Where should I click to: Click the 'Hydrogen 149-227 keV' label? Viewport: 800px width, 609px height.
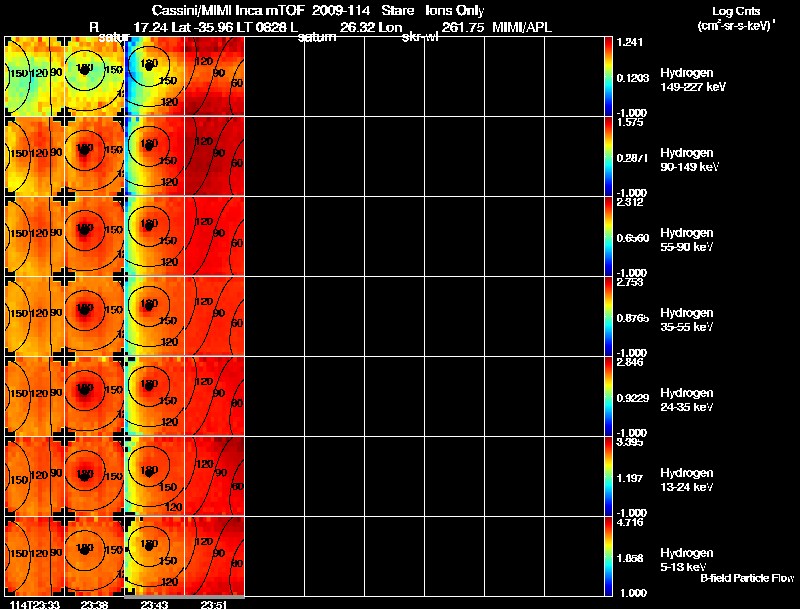pos(693,80)
